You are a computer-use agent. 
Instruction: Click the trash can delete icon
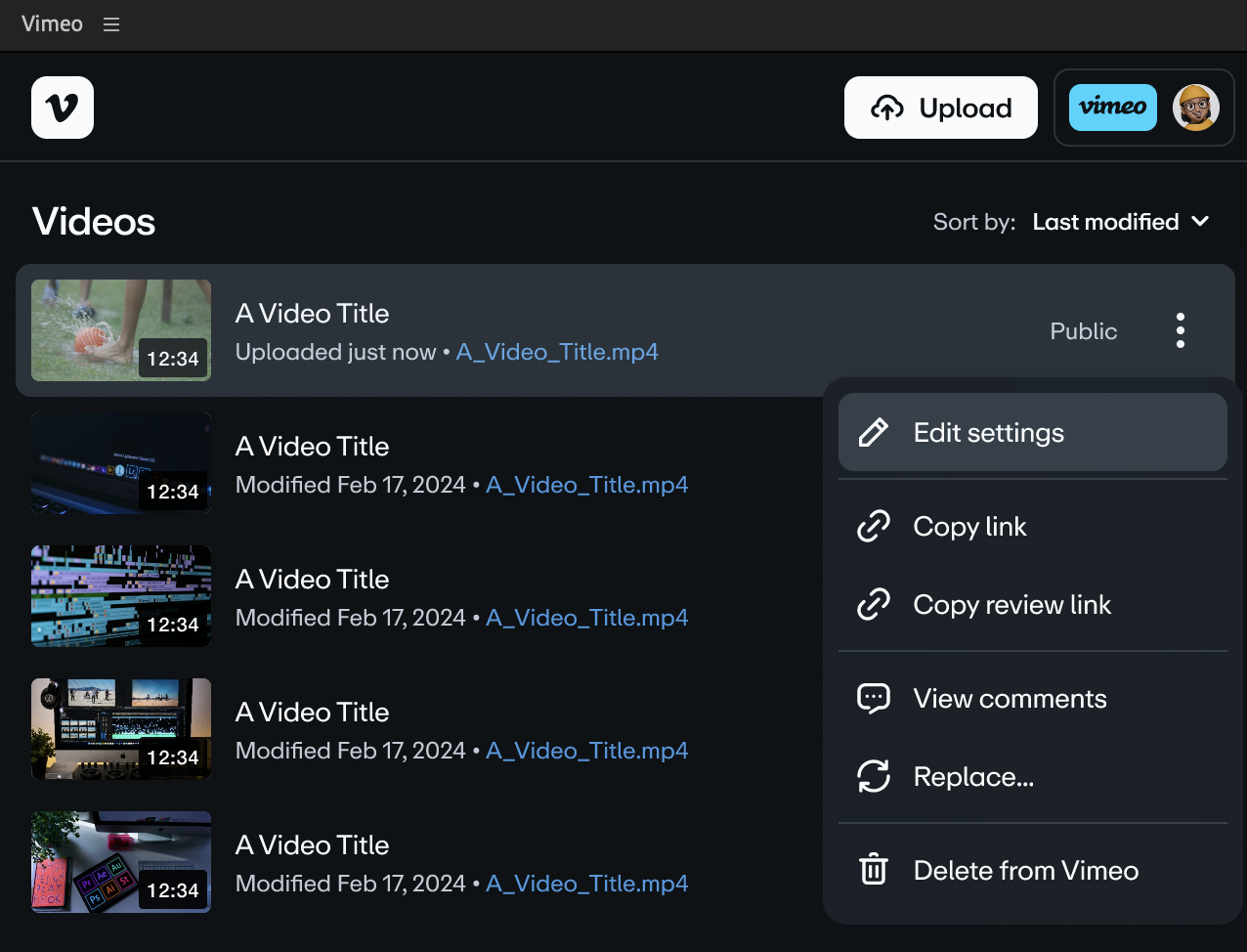(x=873, y=870)
